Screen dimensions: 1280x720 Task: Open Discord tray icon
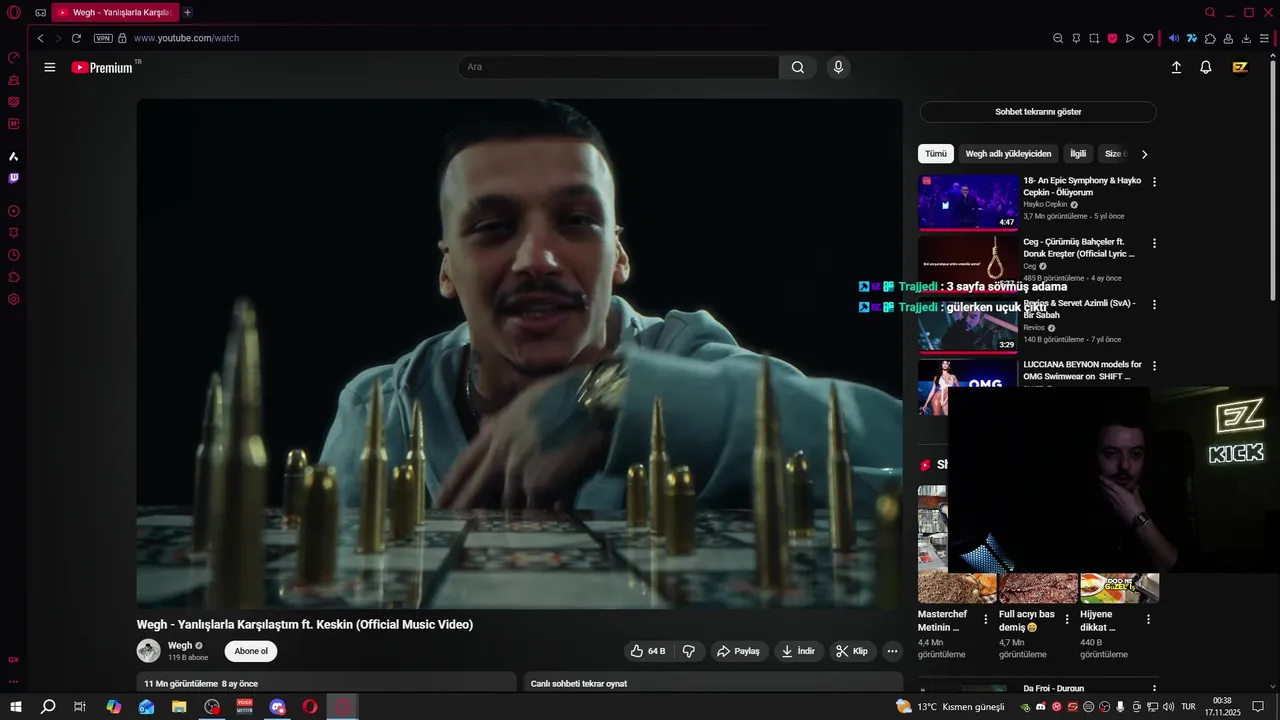pos(1040,707)
